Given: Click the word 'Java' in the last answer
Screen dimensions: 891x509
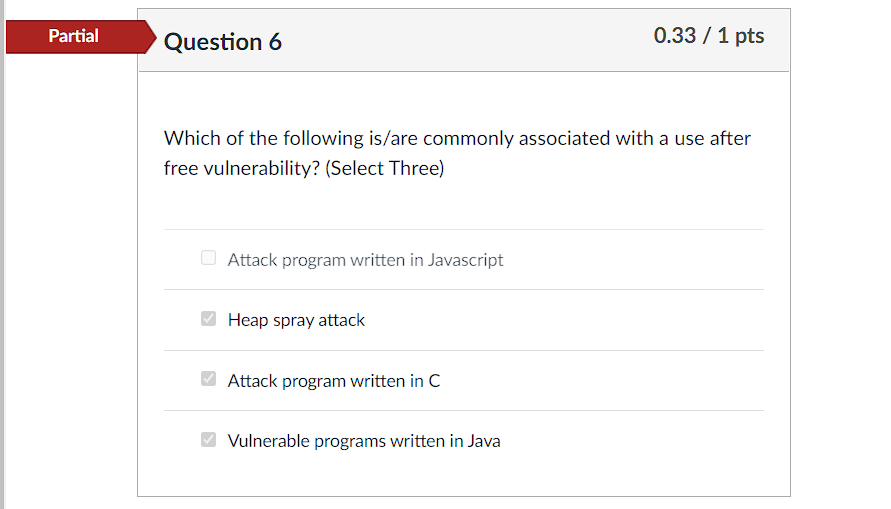Looking at the screenshot, I should (483, 441).
